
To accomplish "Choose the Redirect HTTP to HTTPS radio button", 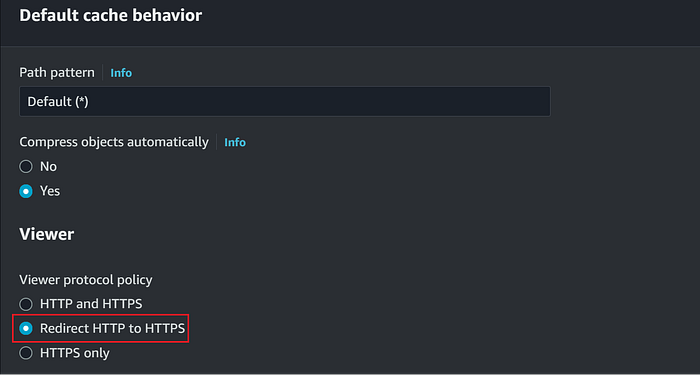I will tap(26, 329).
